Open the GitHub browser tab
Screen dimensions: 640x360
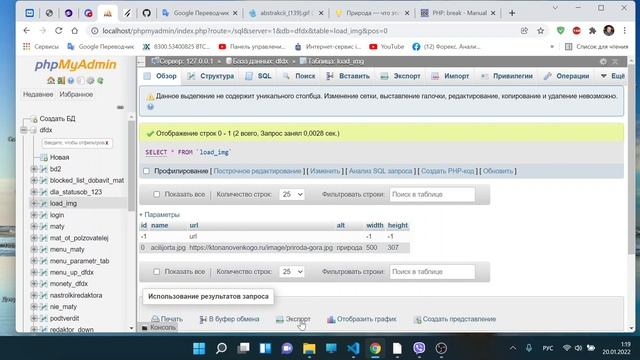(x=147, y=13)
